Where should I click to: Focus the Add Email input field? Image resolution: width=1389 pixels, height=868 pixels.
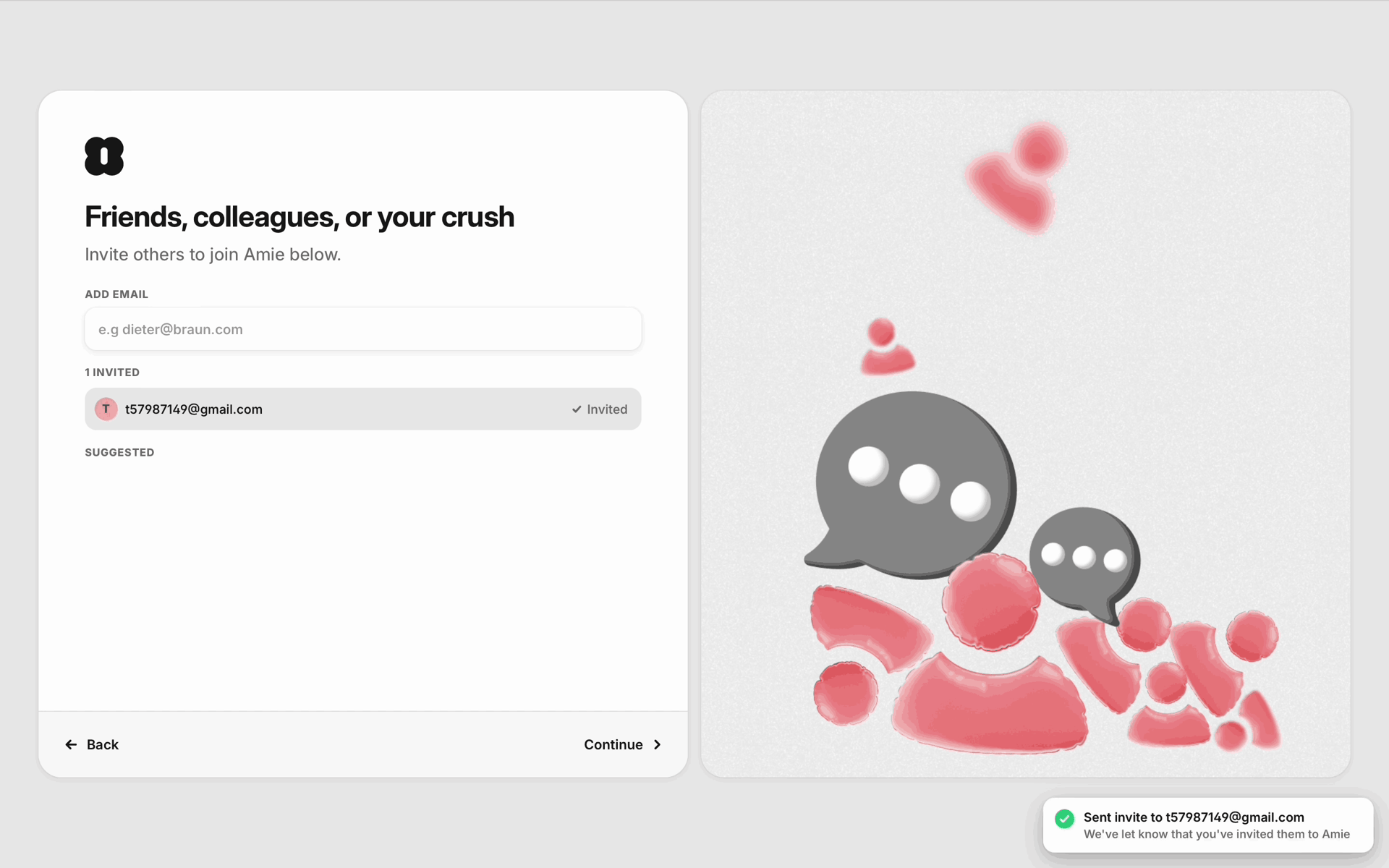point(363,329)
